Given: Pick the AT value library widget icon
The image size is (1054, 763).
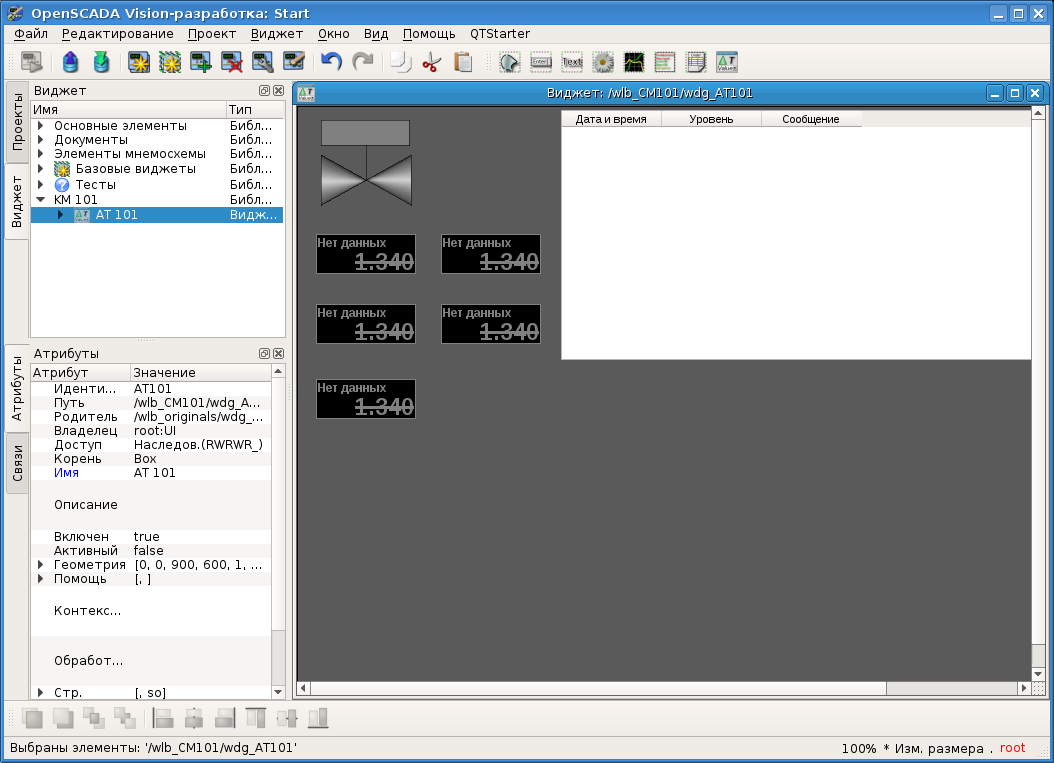Looking at the screenshot, I should pyautogui.click(x=727, y=62).
